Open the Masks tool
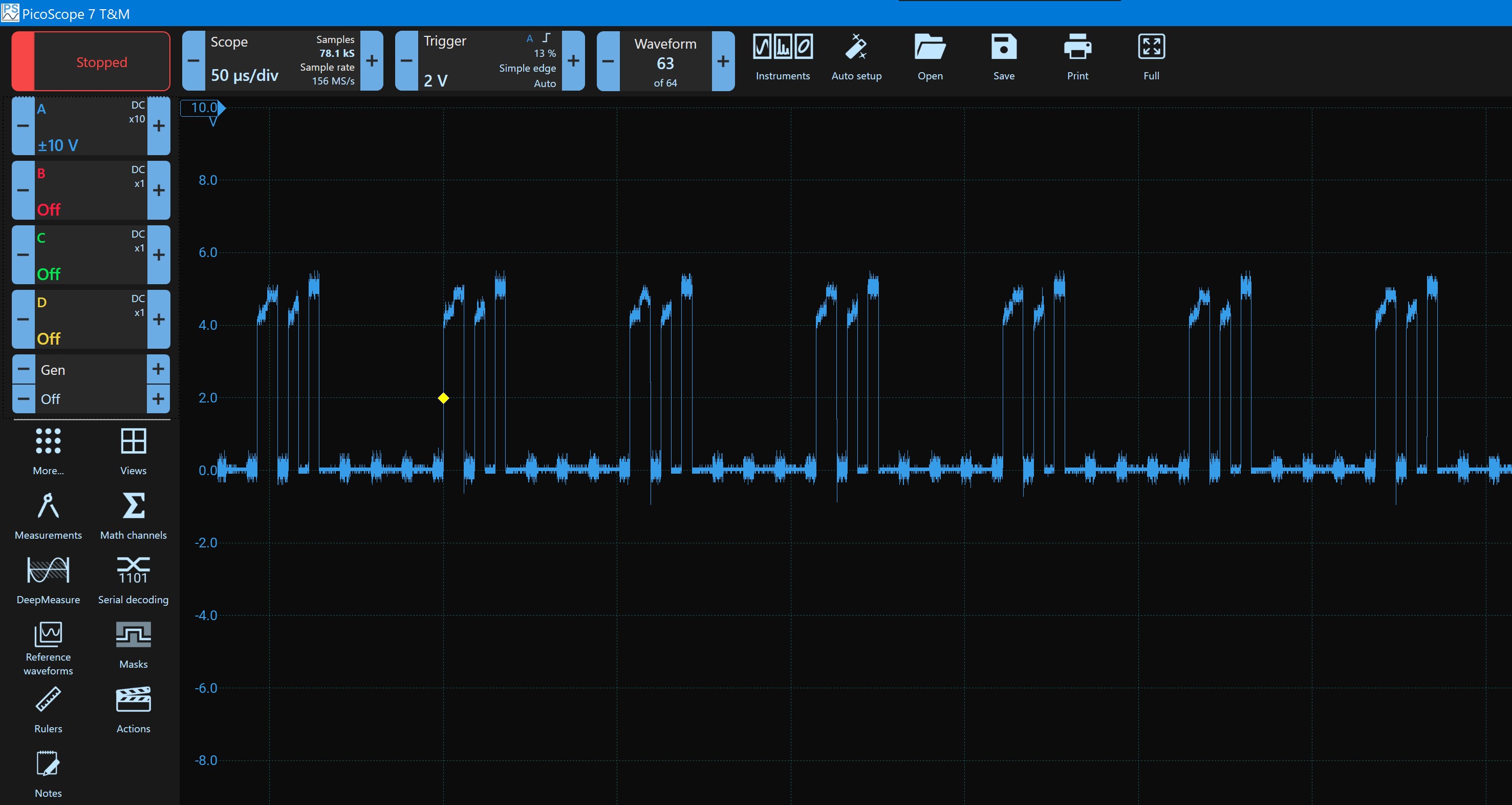The height and width of the screenshot is (805, 1512). tap(133, 645)
